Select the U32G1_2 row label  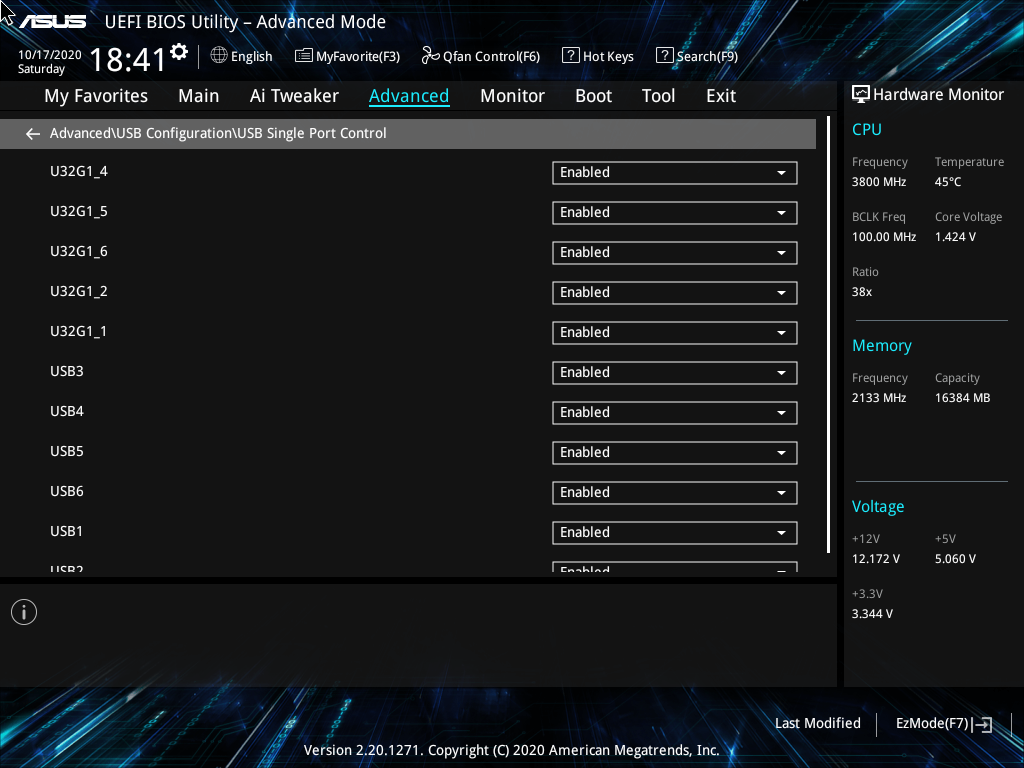(x=78, y=291)
